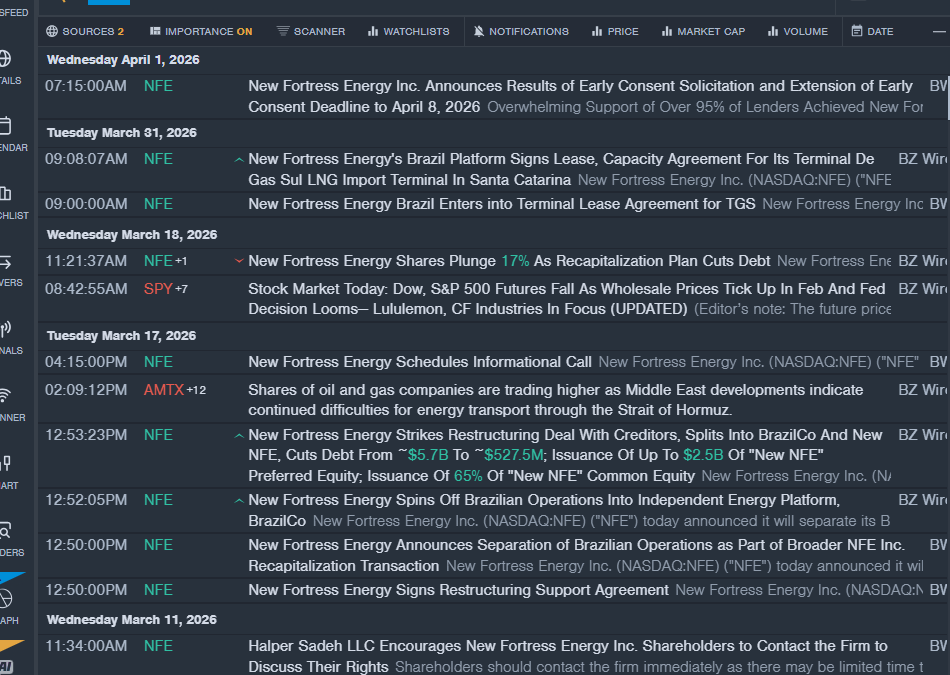Open Separation of Brazilian Operations headline
Screen dimensions: 950x675
point(576,555)
